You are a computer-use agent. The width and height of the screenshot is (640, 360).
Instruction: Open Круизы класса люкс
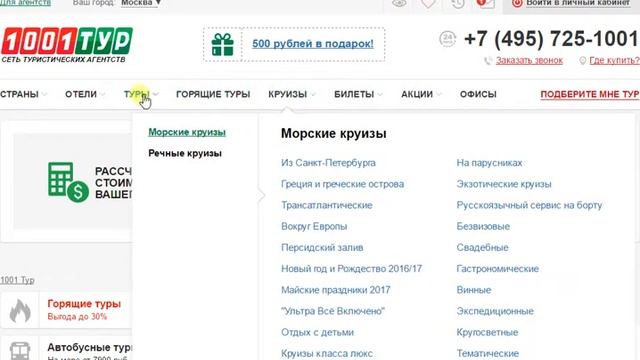[327, 353]
